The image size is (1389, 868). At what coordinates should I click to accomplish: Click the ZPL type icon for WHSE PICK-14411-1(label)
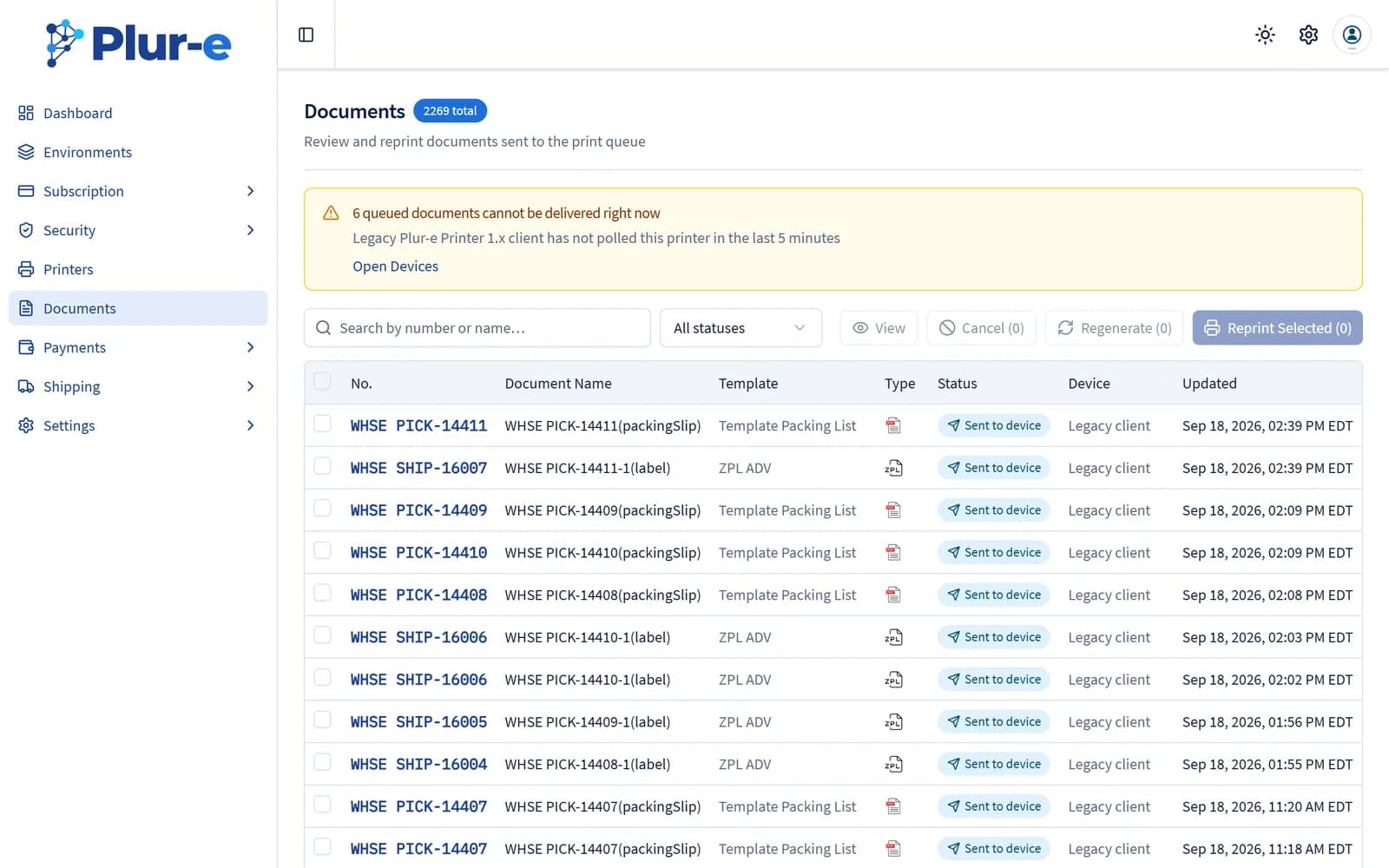pos(893,468)
